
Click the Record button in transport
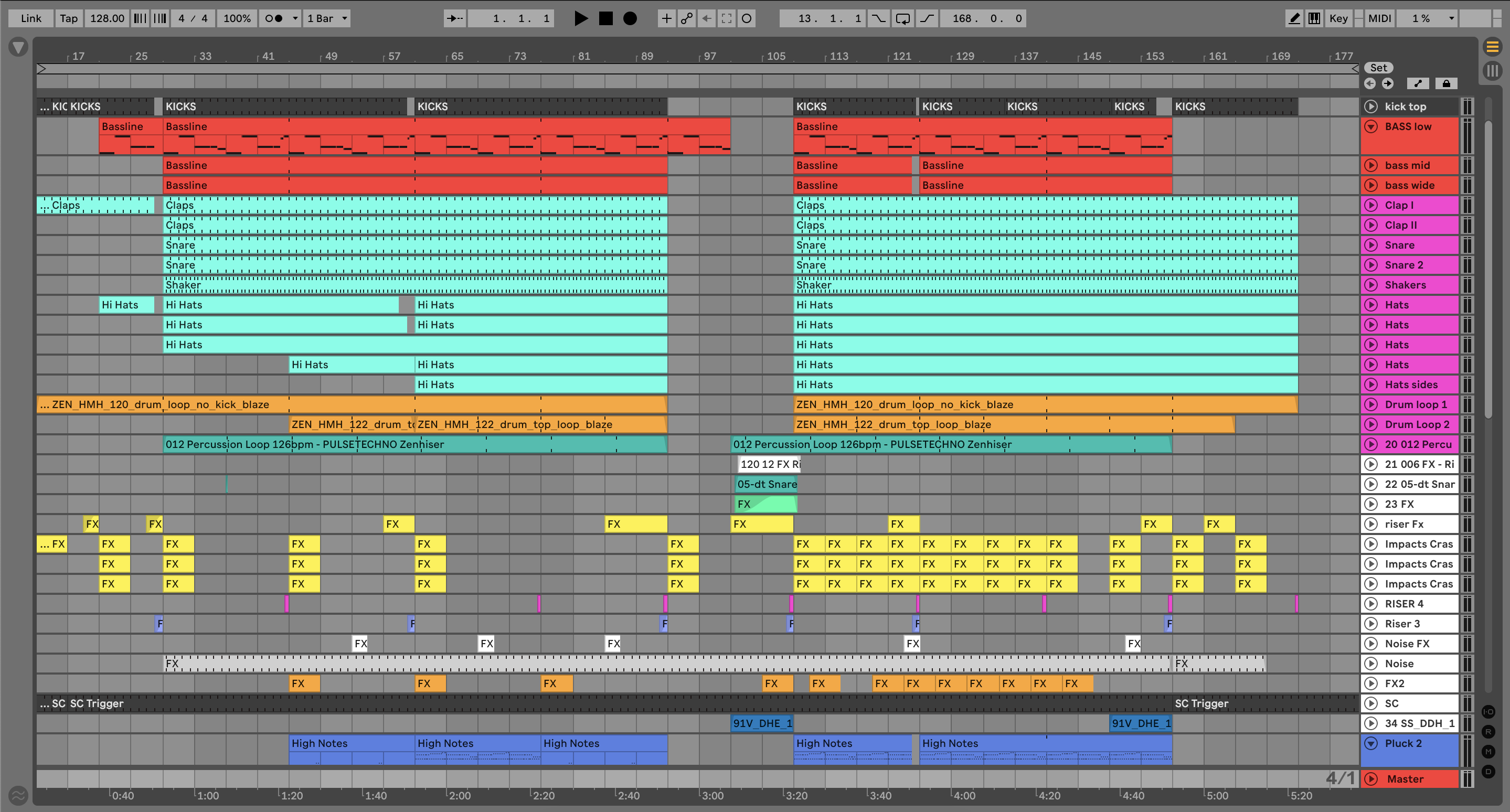pos(630,18)
